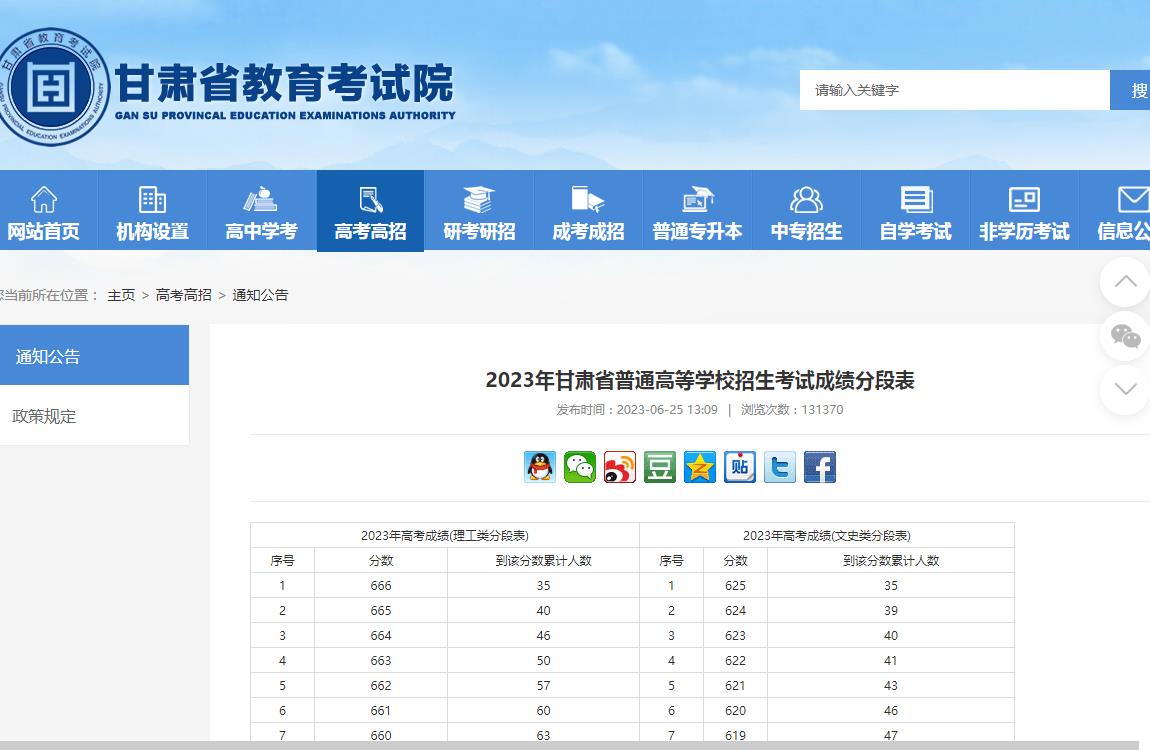
Task: Jump to page bottom with down chevron
Action: 1125,389
